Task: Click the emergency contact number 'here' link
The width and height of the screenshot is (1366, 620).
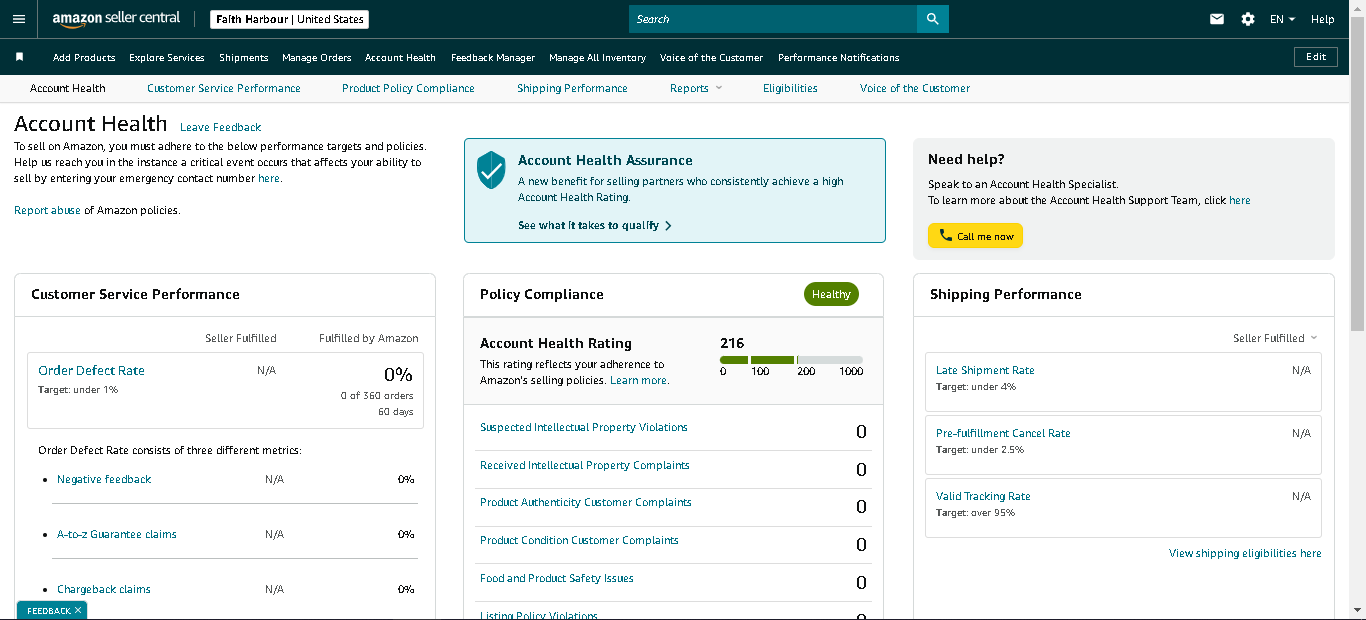Action: [x=269, y=178]
